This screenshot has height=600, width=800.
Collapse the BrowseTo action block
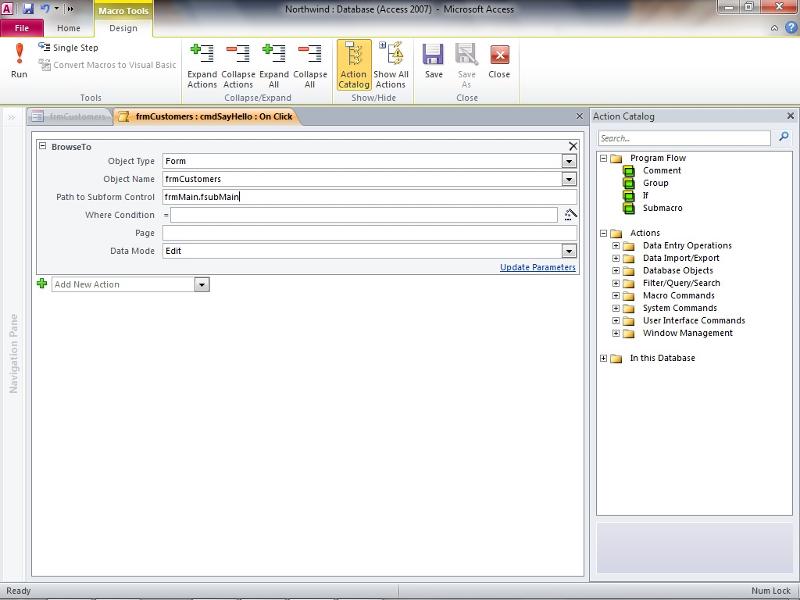click(x=43, y=146)
